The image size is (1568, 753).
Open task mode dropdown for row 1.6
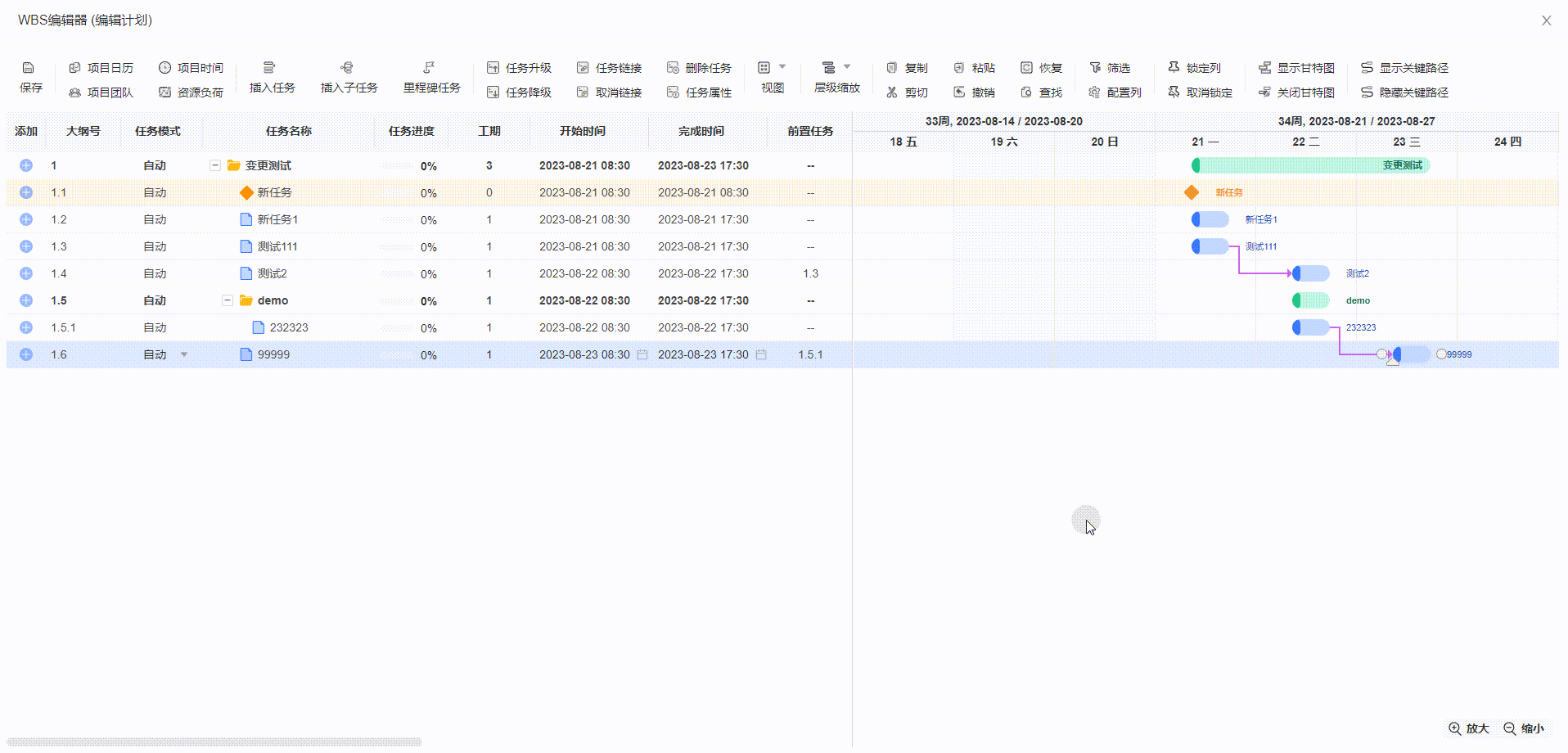point(184,354)
